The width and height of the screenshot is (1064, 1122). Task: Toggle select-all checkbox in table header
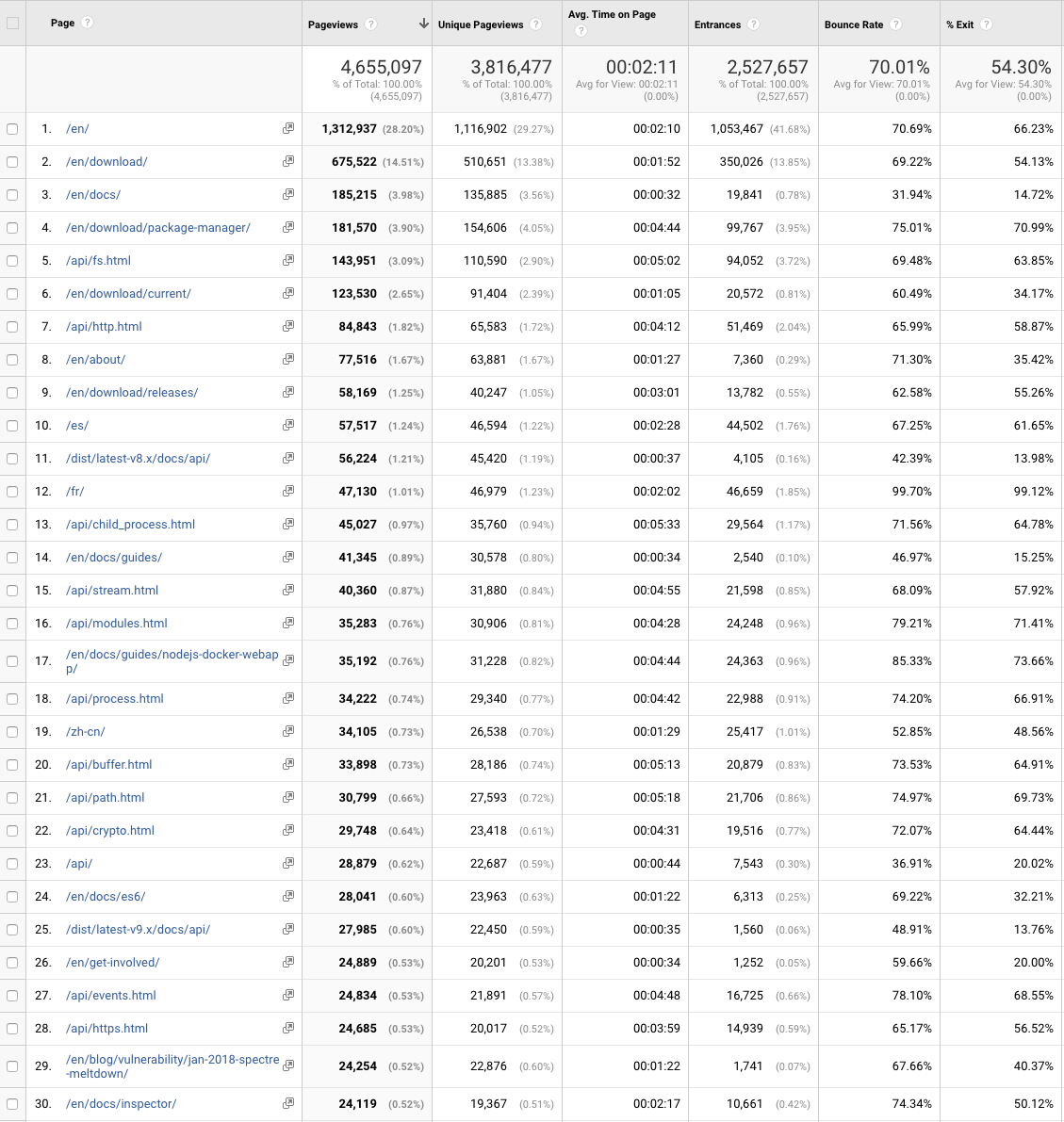(12, 23)
